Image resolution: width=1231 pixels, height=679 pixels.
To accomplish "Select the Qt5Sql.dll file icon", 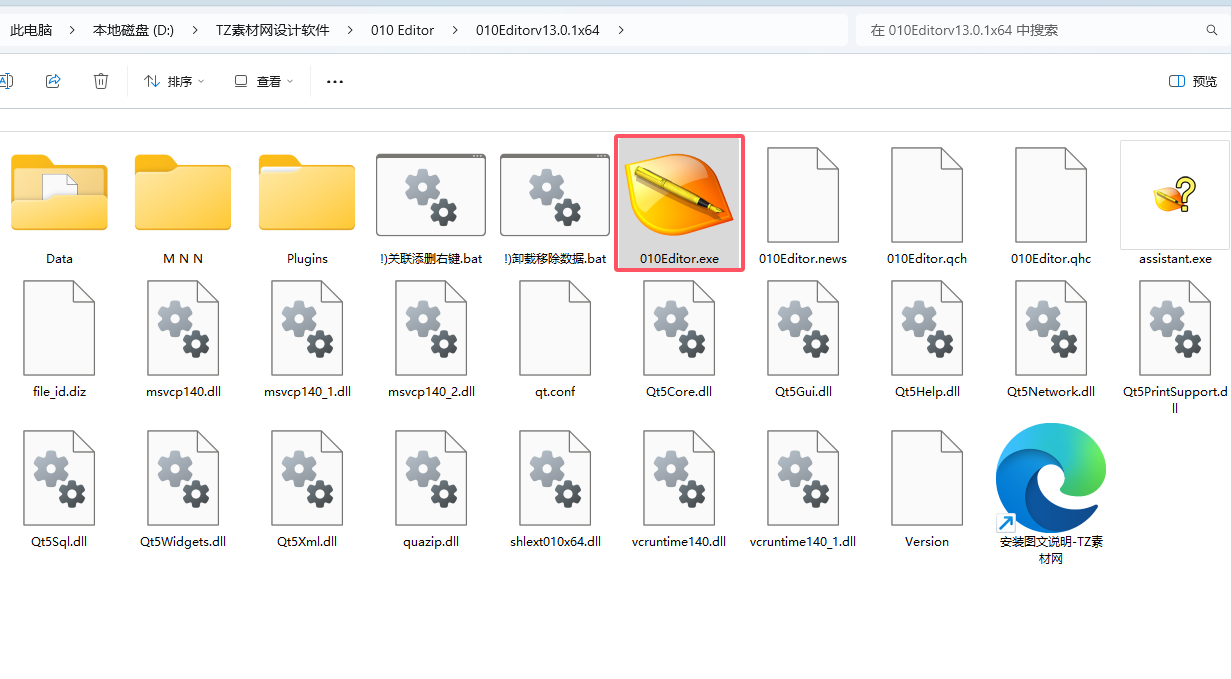I will click(x=59, y=477).
